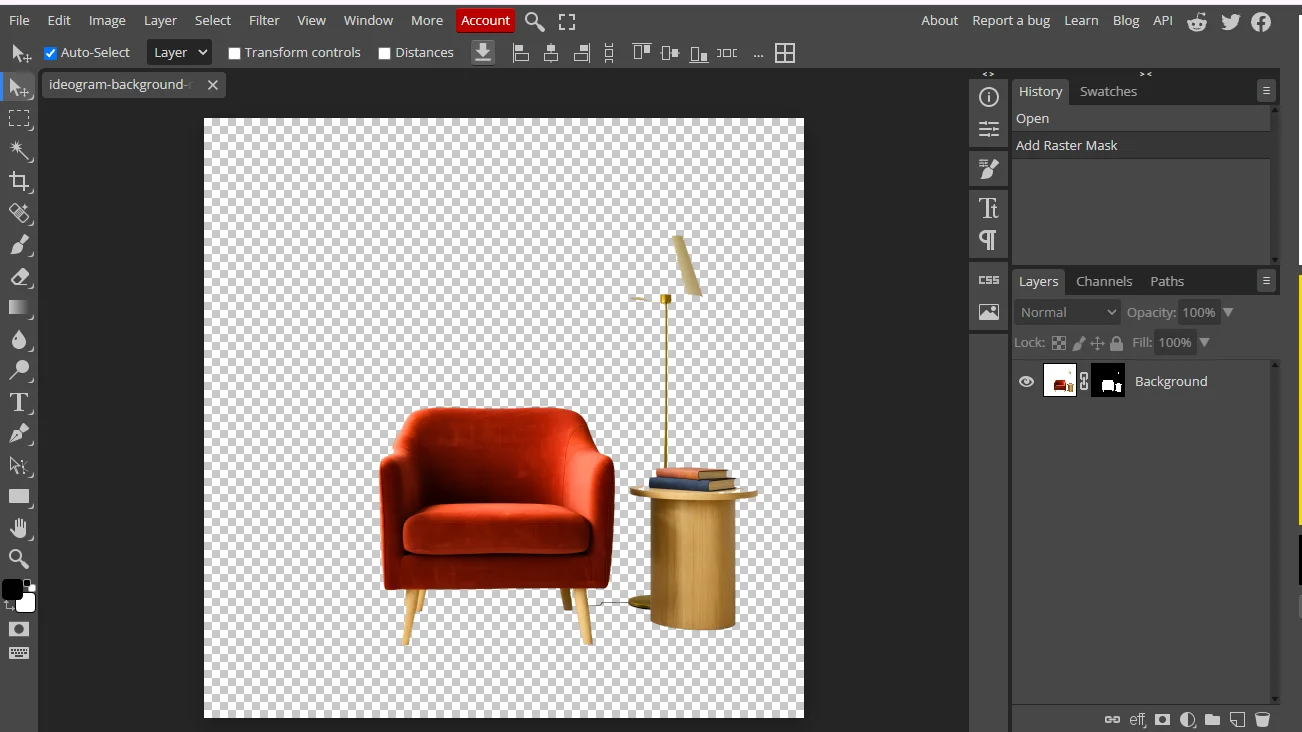Image resolution: width=1302 pixels, height=732 pixels.
Task: Open the Opacity slider arrow
Action: click(x=1228, y=312)
